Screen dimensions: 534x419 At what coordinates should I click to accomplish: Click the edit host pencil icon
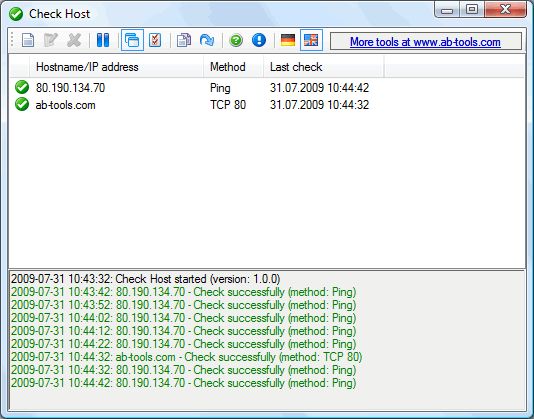point(51,40)
